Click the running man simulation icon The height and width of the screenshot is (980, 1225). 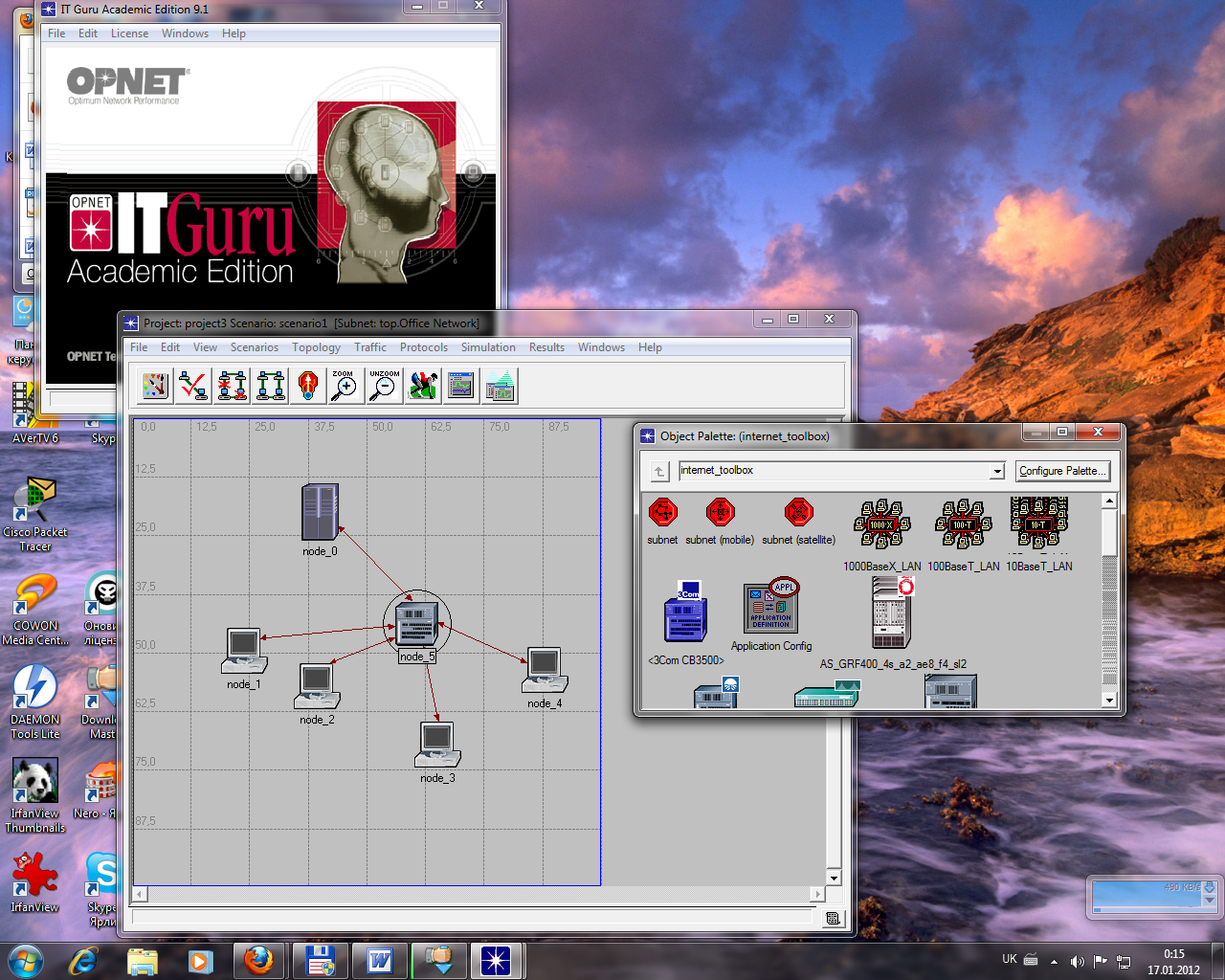coord(422,386)
